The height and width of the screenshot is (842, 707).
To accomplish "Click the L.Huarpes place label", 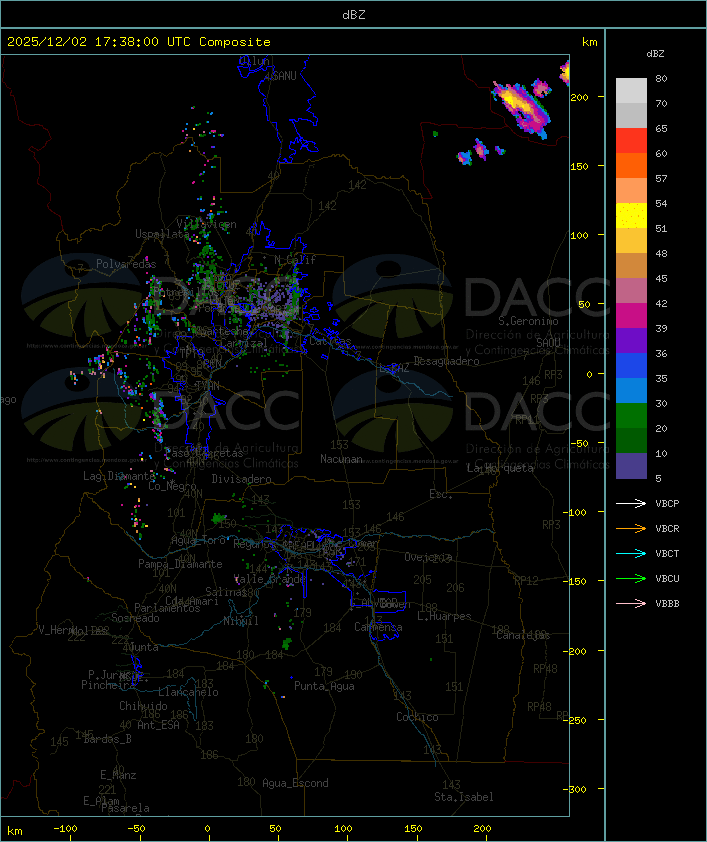I will (444, 616).
